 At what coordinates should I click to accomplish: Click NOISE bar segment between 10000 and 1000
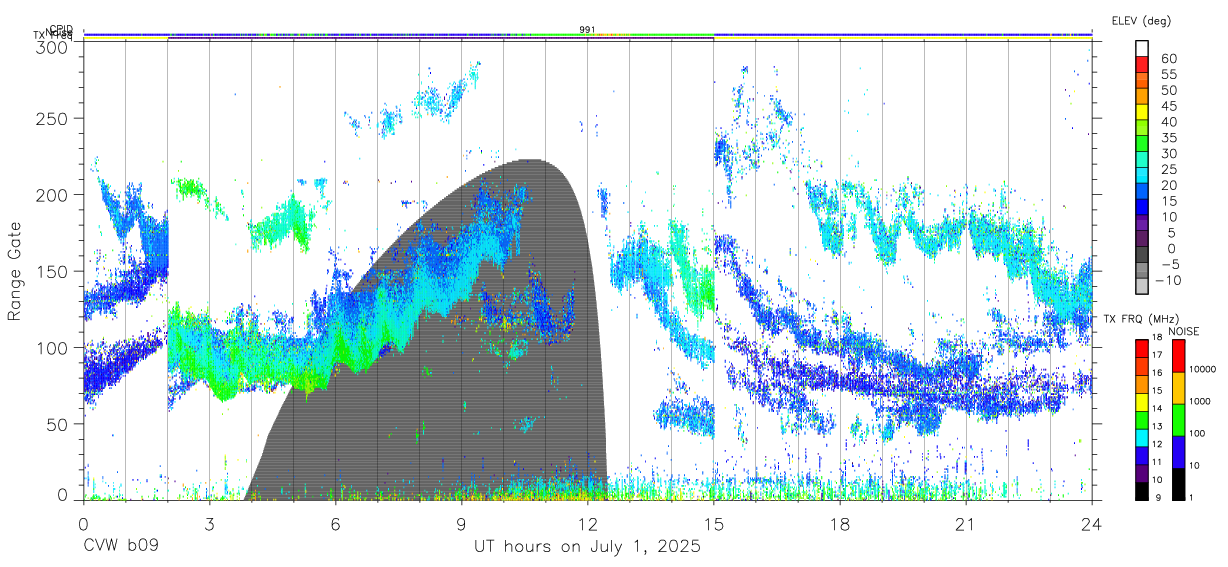coord(1178,387)
